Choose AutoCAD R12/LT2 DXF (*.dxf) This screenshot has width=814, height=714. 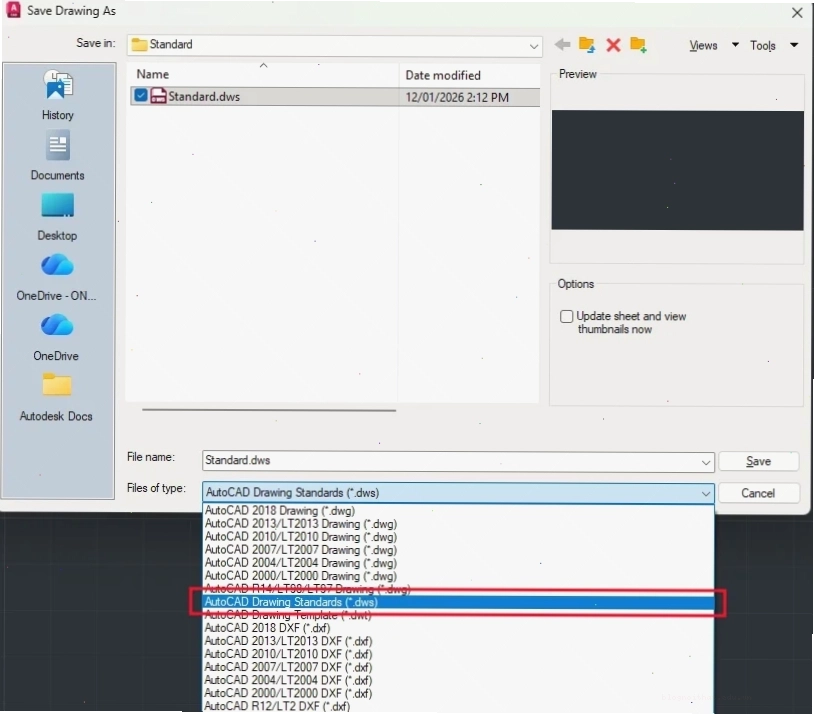458,706
